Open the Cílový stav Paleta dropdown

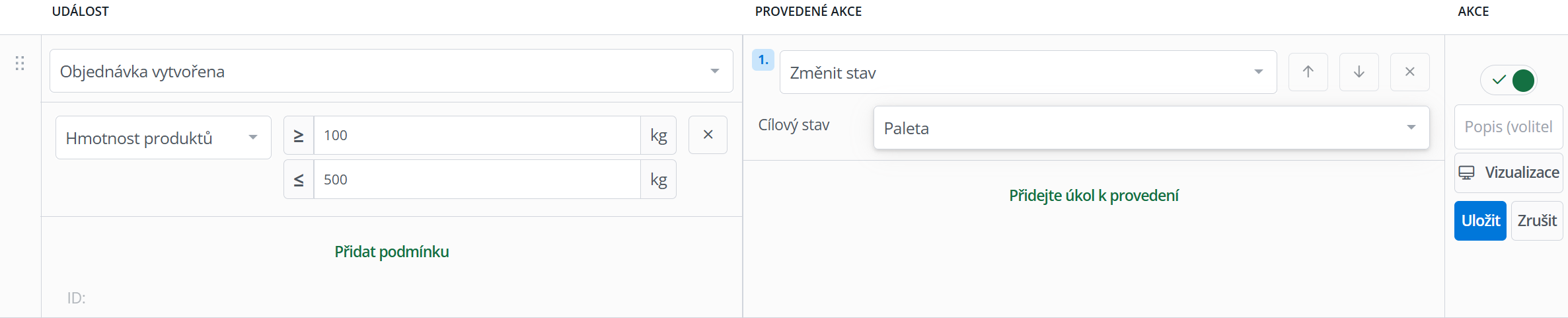click(1151, 128)
